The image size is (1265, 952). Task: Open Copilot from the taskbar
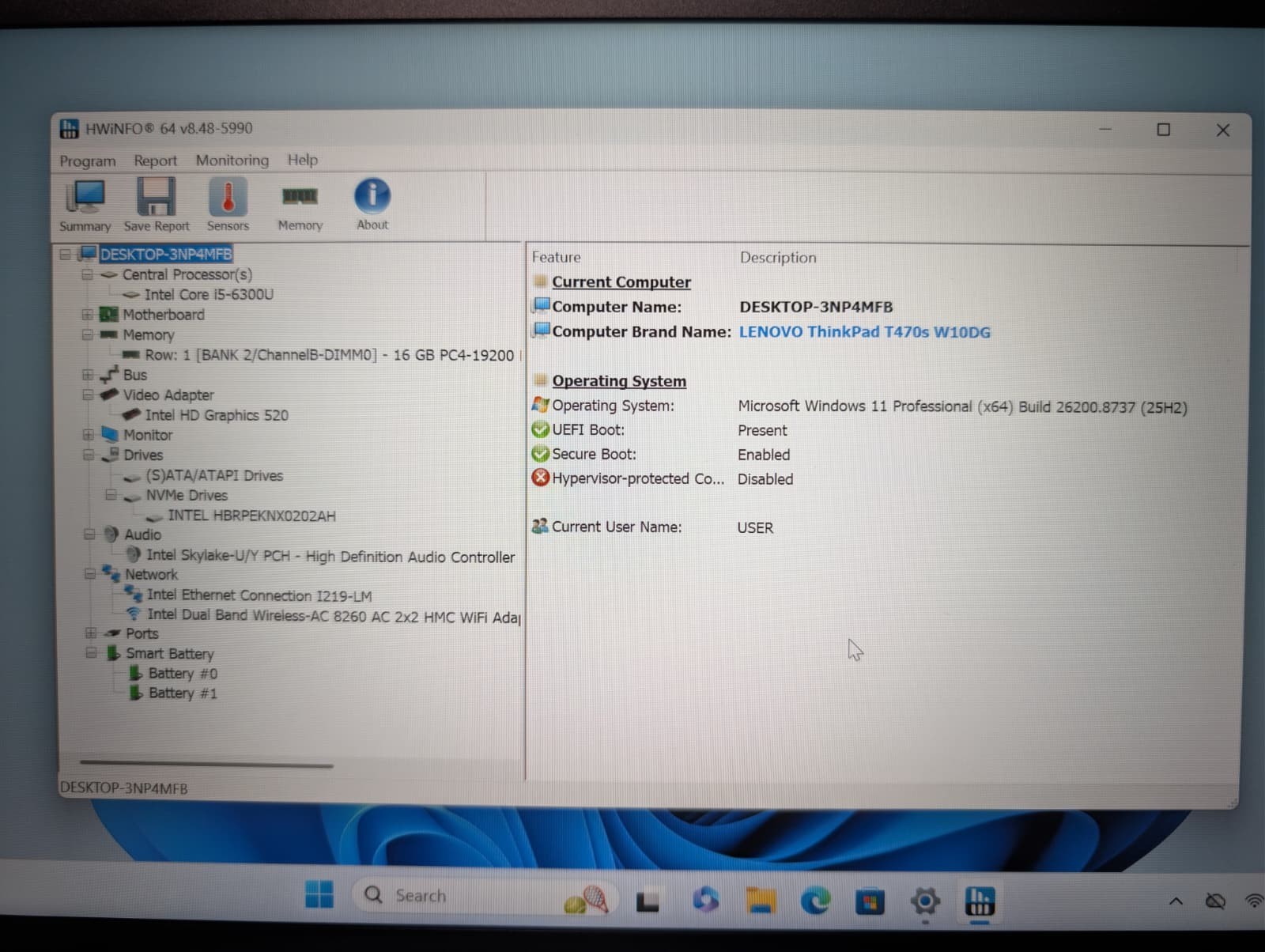click(706, 900)
